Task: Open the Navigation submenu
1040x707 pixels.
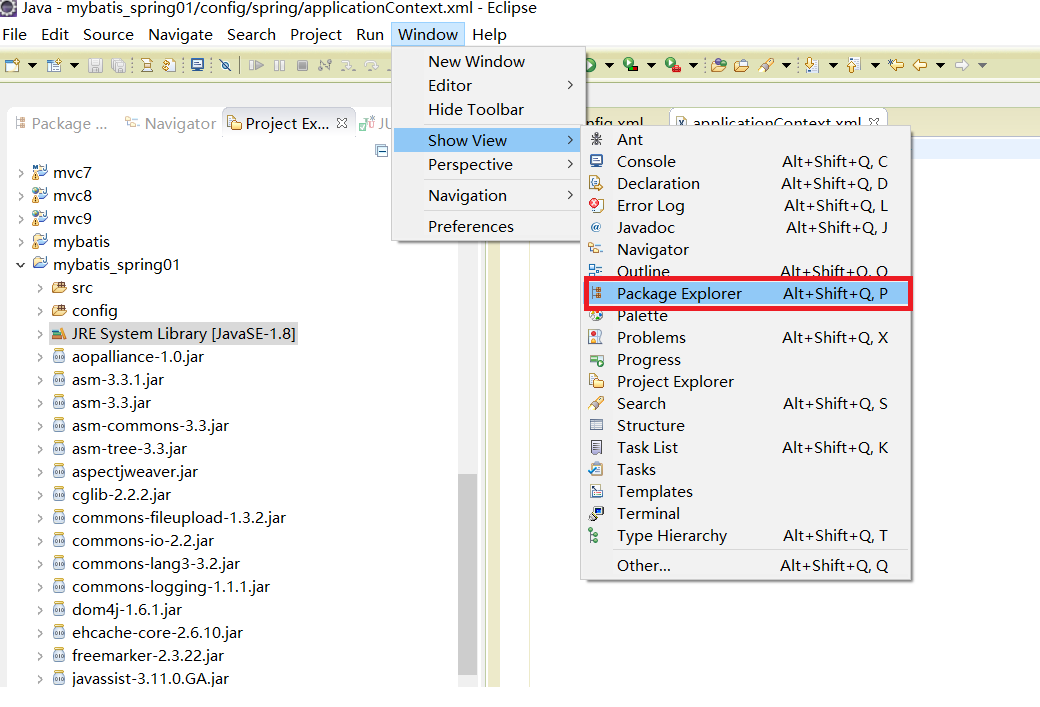Action: click(489, 196)
